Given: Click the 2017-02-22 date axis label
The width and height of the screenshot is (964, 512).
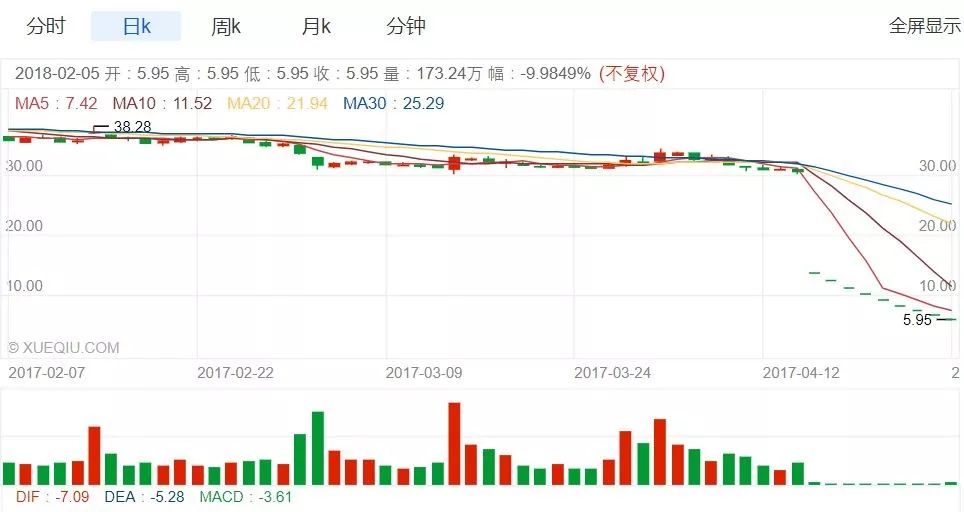Looking at the screenshot, I should [x=235, y=372].
